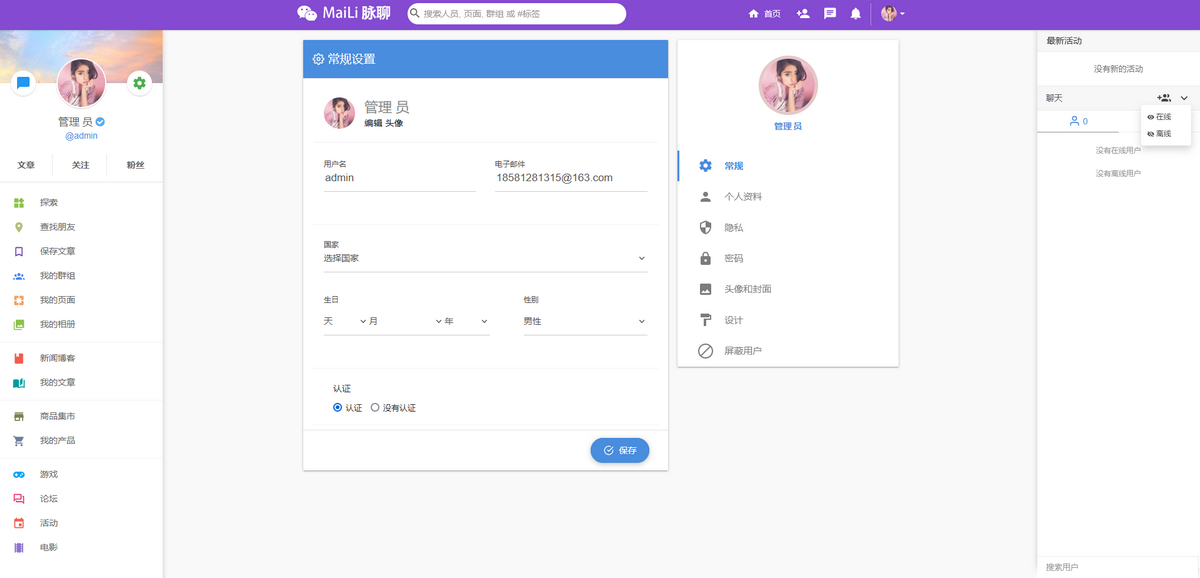1200x578 pixels.
Task: Open the @admin profile link
Action: coord(81,135)
